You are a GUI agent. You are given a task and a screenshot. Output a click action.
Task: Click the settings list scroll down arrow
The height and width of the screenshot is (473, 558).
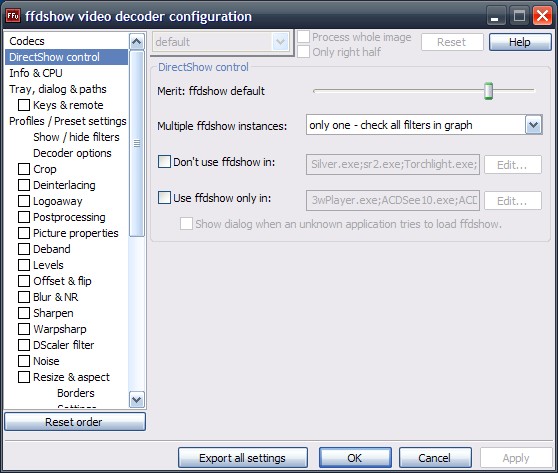tap(137, 400)
